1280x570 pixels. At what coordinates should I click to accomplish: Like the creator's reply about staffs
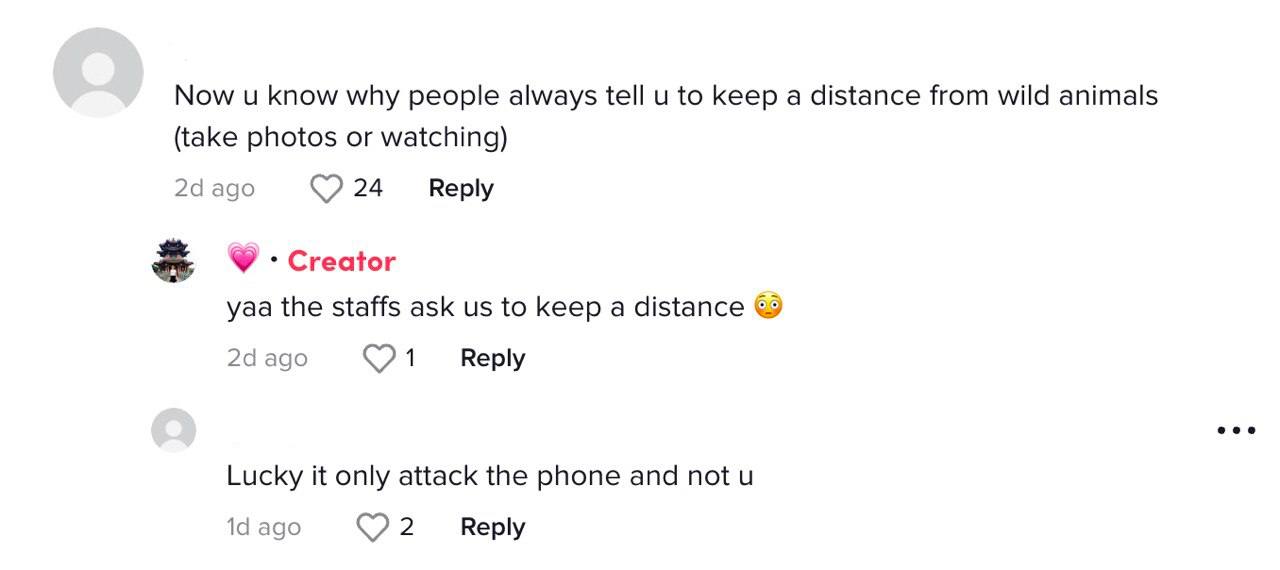click(x=379, y=358)
